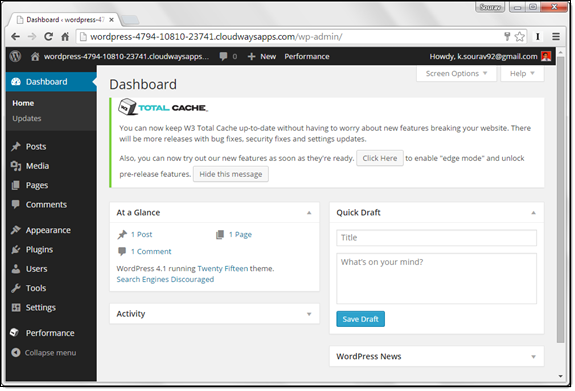Expand the WordPress News widget
This screenshot has width=575, height=391.
pyautogui.click(x=534, y=357)
